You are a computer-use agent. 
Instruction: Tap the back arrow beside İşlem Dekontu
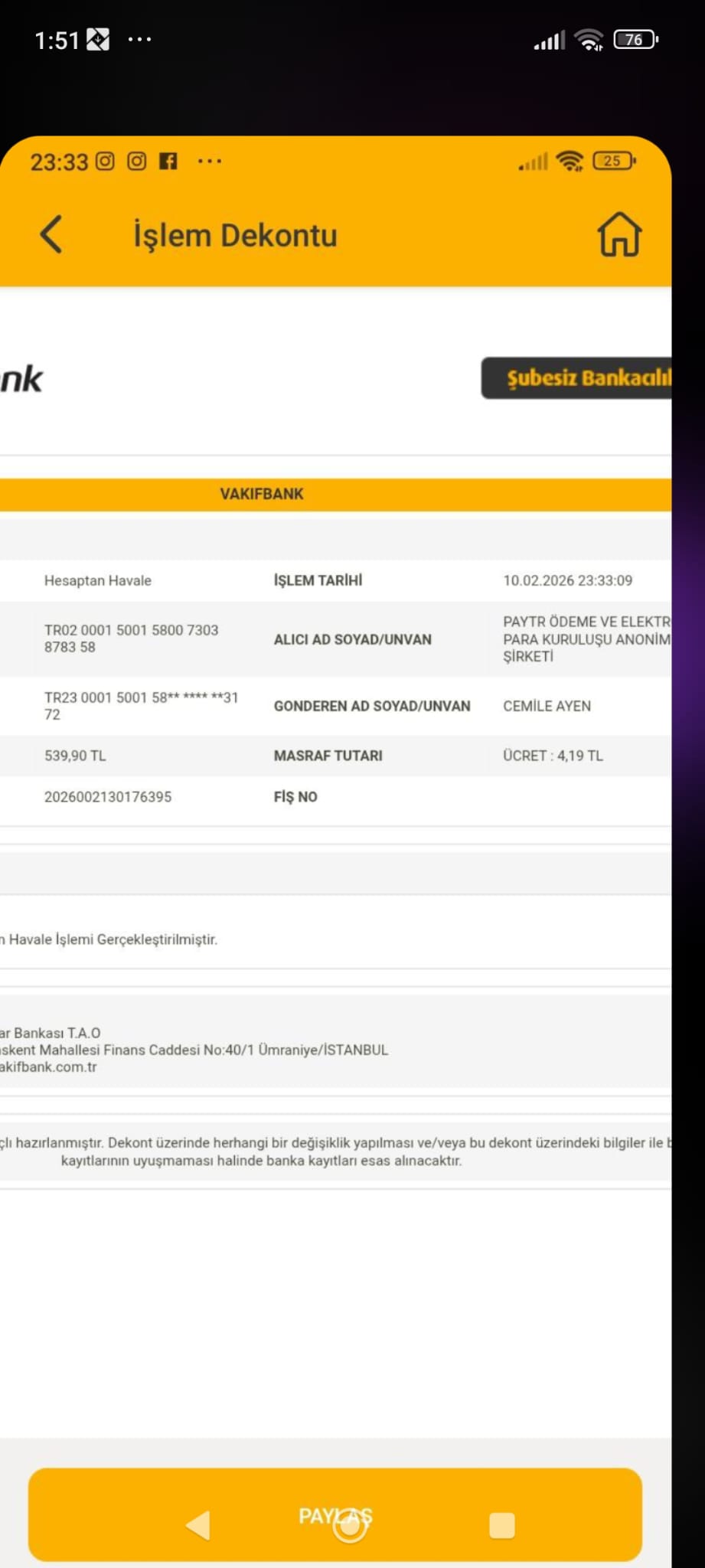(51, 234)
